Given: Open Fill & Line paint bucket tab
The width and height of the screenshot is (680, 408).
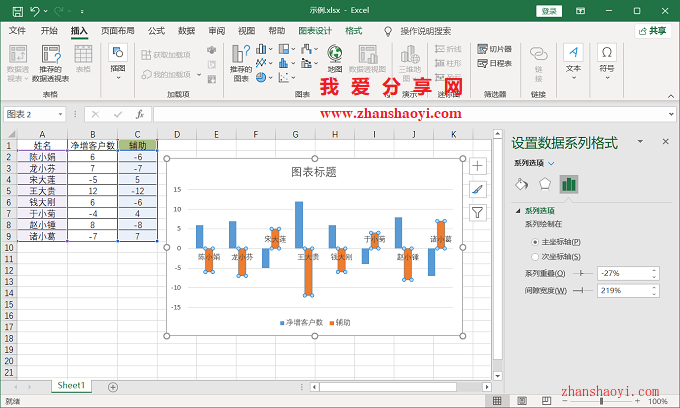Looking at the screenshot, I should coord(522,184).
